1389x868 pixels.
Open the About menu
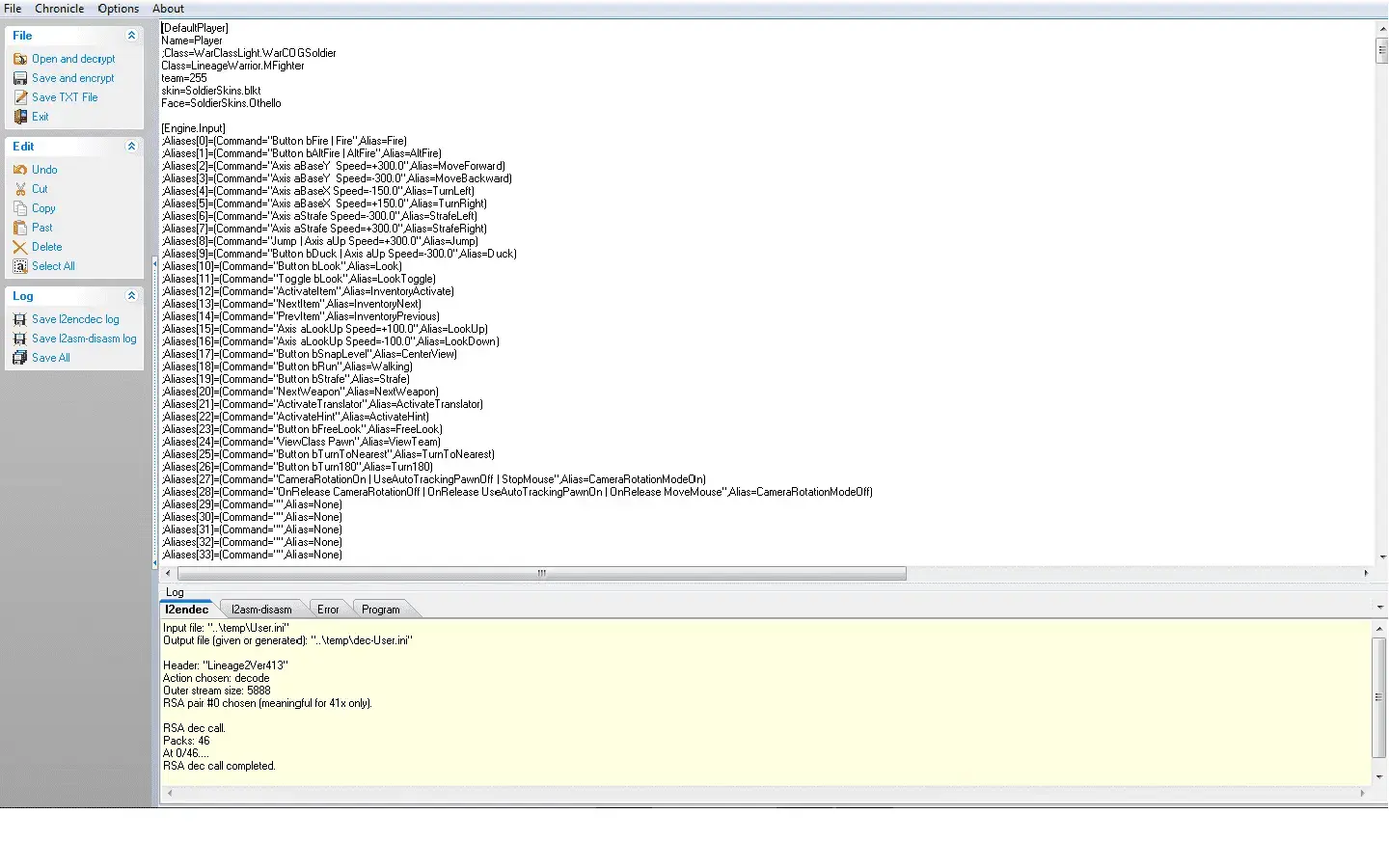168,9
